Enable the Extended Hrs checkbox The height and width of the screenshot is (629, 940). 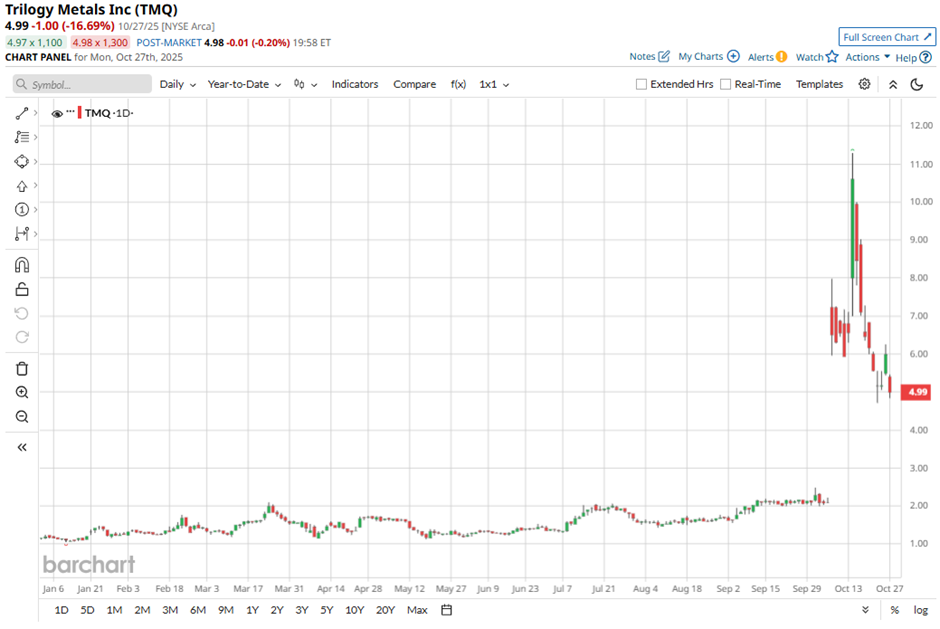(x=641, y=85)
